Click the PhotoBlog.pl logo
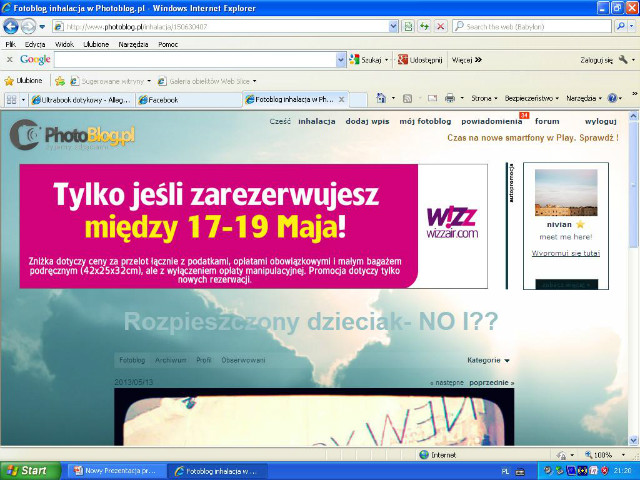 tap(72, 135)
